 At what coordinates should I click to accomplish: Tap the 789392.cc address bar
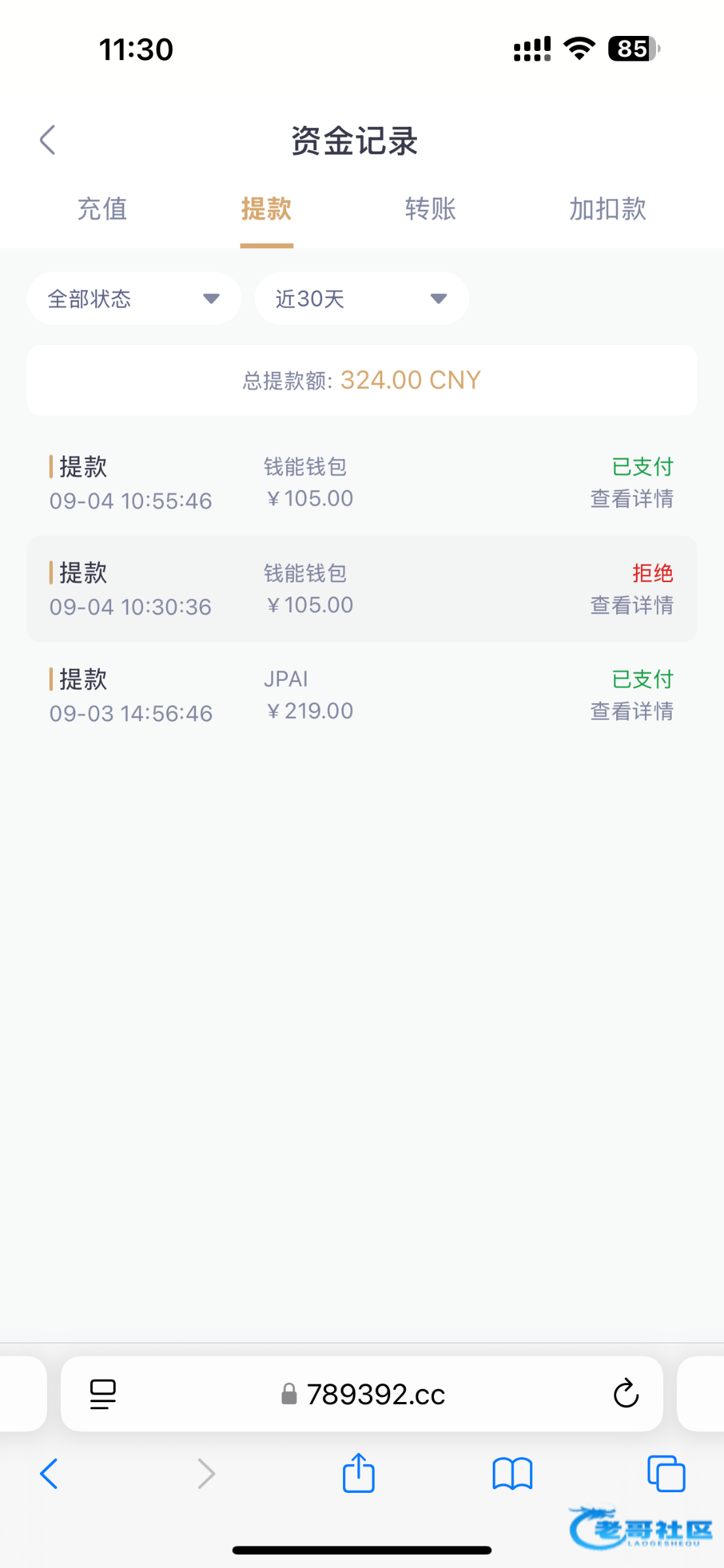pyautogui.click(x=376, y=1394)
